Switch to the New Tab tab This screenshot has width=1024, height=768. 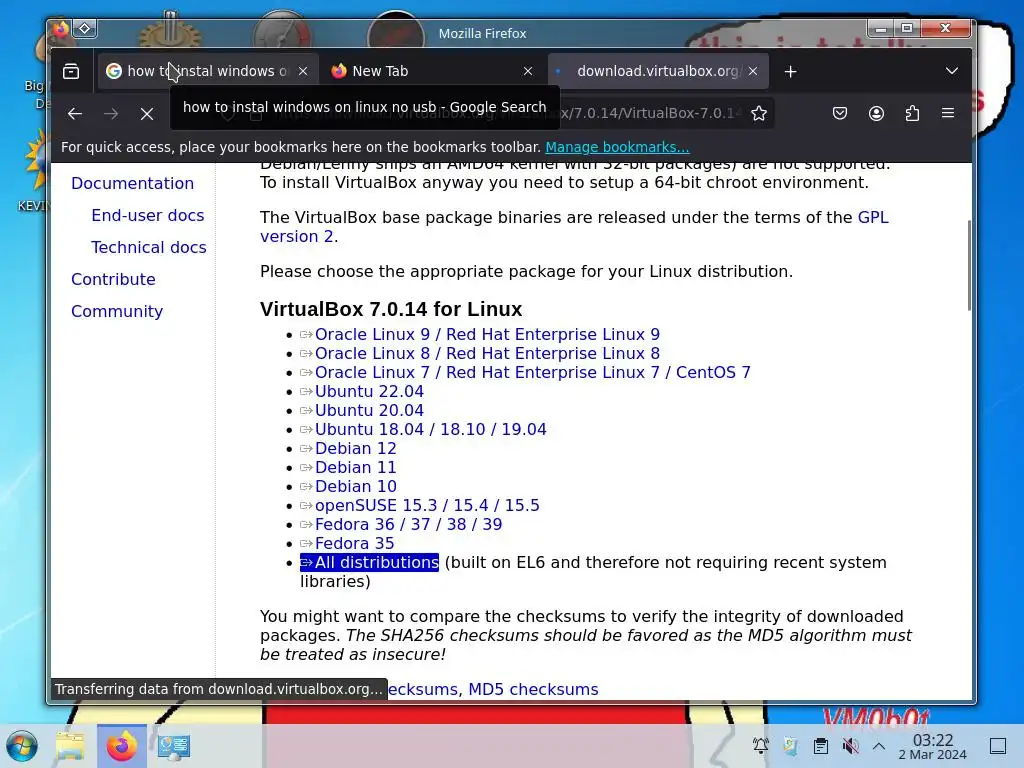(432, 71)
